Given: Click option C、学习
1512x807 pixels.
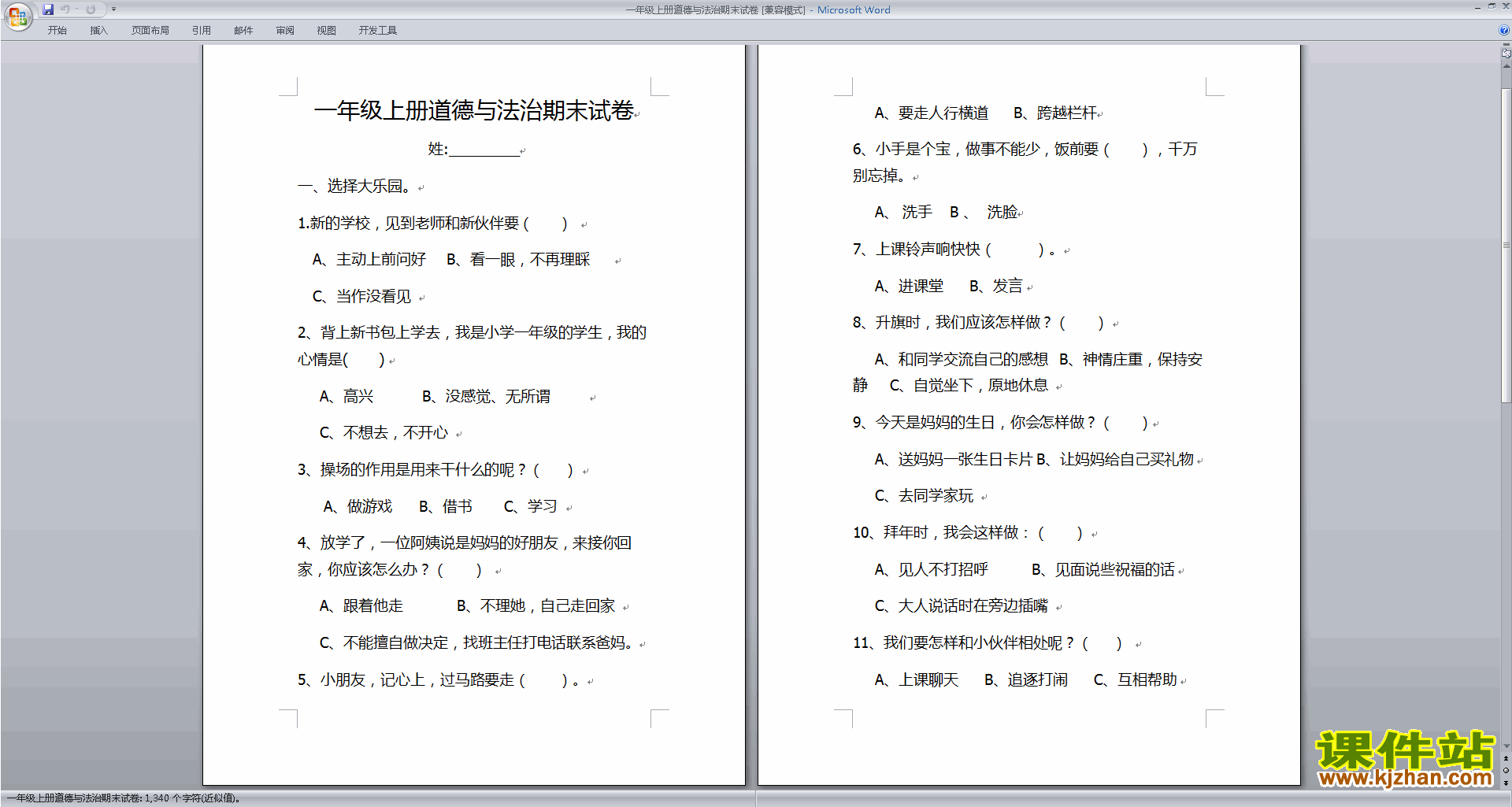Looking at the screenshot, I should pos(531,507).
